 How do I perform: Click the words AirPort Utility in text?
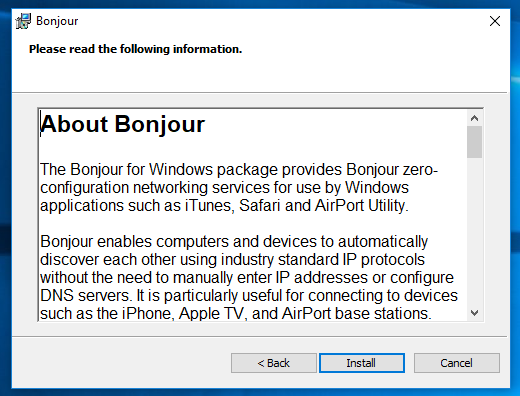click(x=360, y=205)
